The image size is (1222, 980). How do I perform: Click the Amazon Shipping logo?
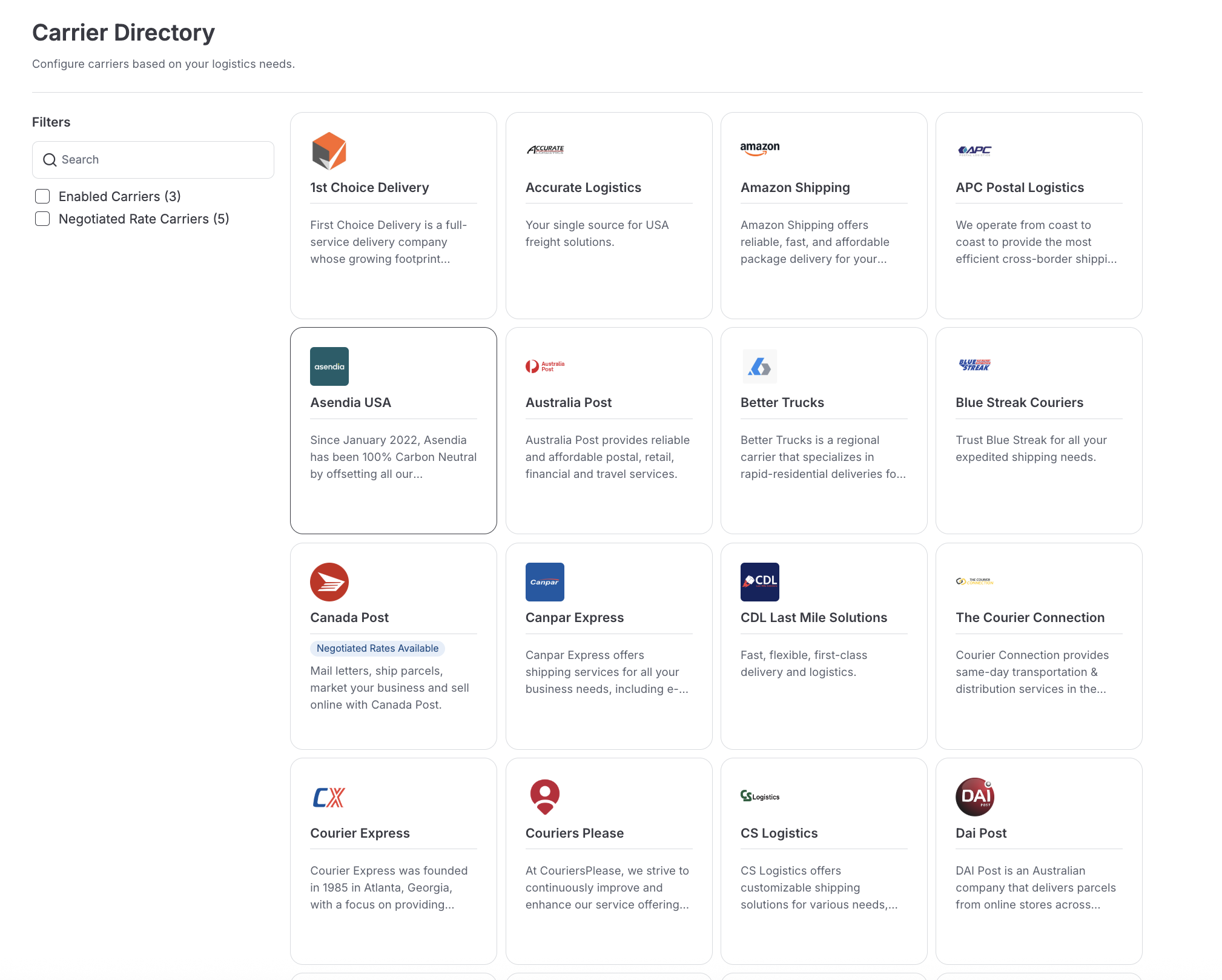[x=759, y=149]
